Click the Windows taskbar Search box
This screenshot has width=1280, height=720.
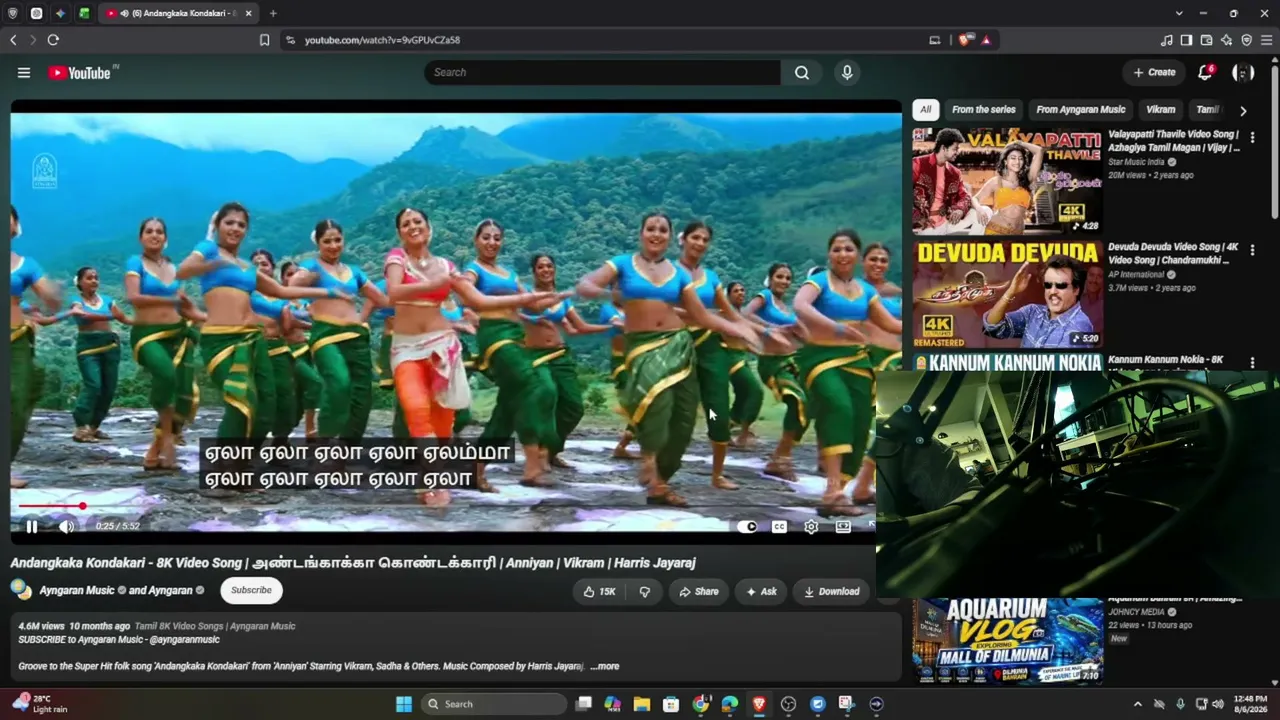tap(494, 704)
